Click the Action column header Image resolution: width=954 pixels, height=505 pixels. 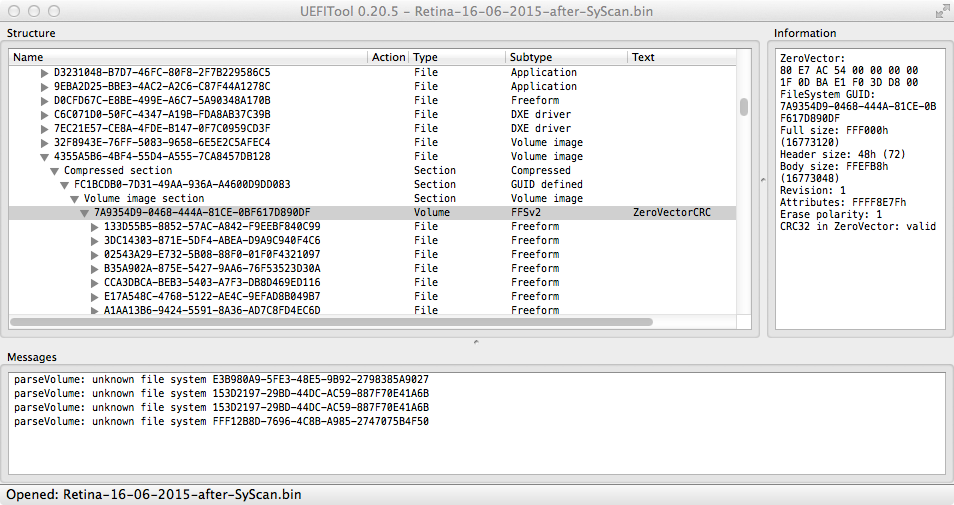388,57
